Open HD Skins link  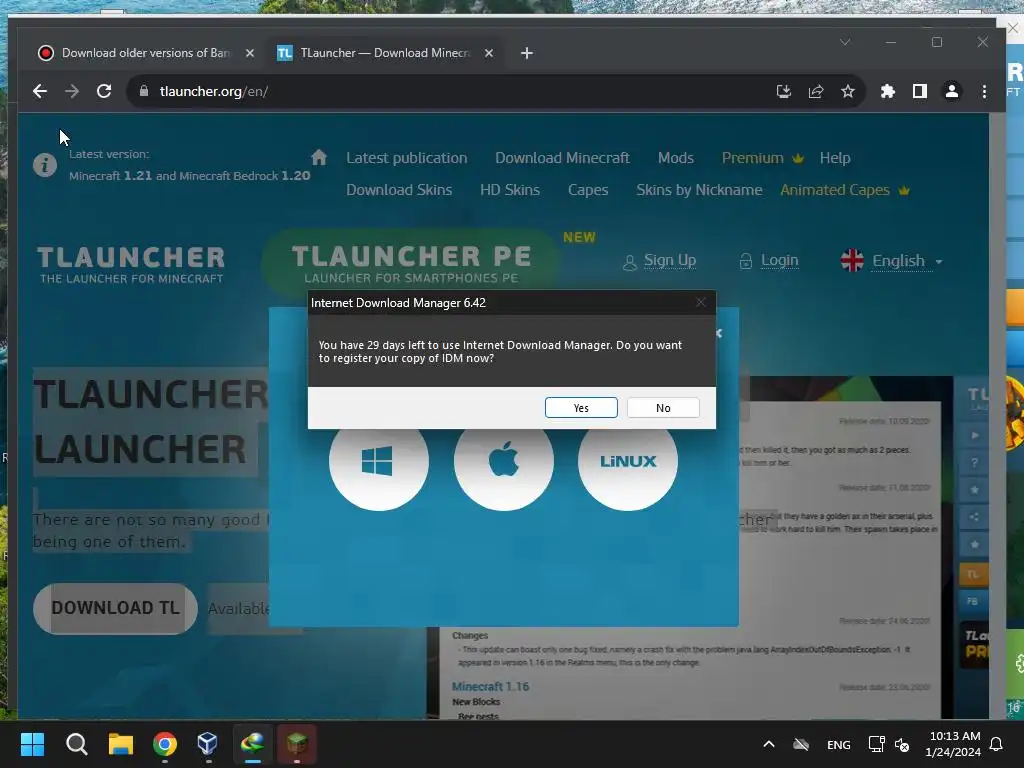509,190
